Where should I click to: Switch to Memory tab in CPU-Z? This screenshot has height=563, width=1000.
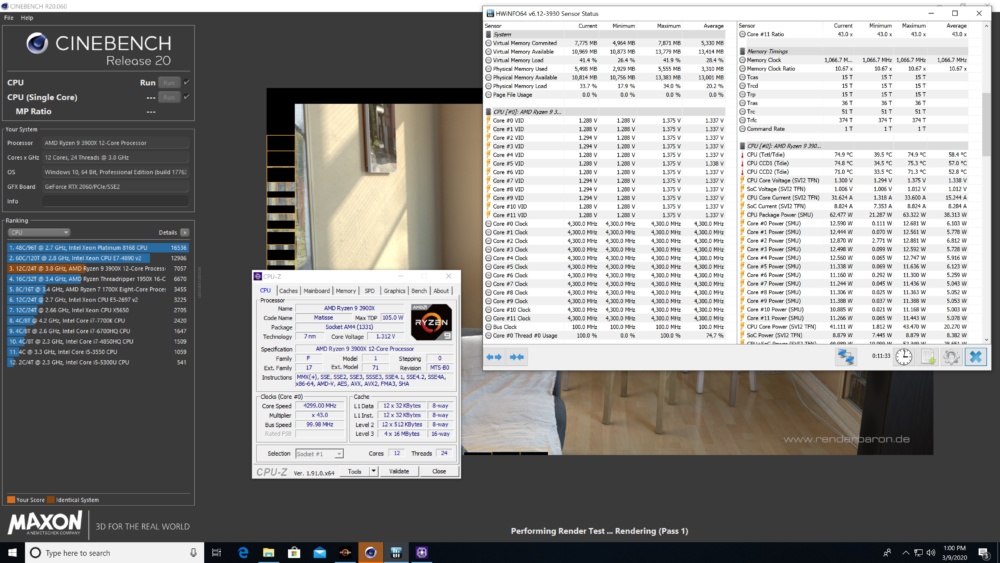pos(346,291)
